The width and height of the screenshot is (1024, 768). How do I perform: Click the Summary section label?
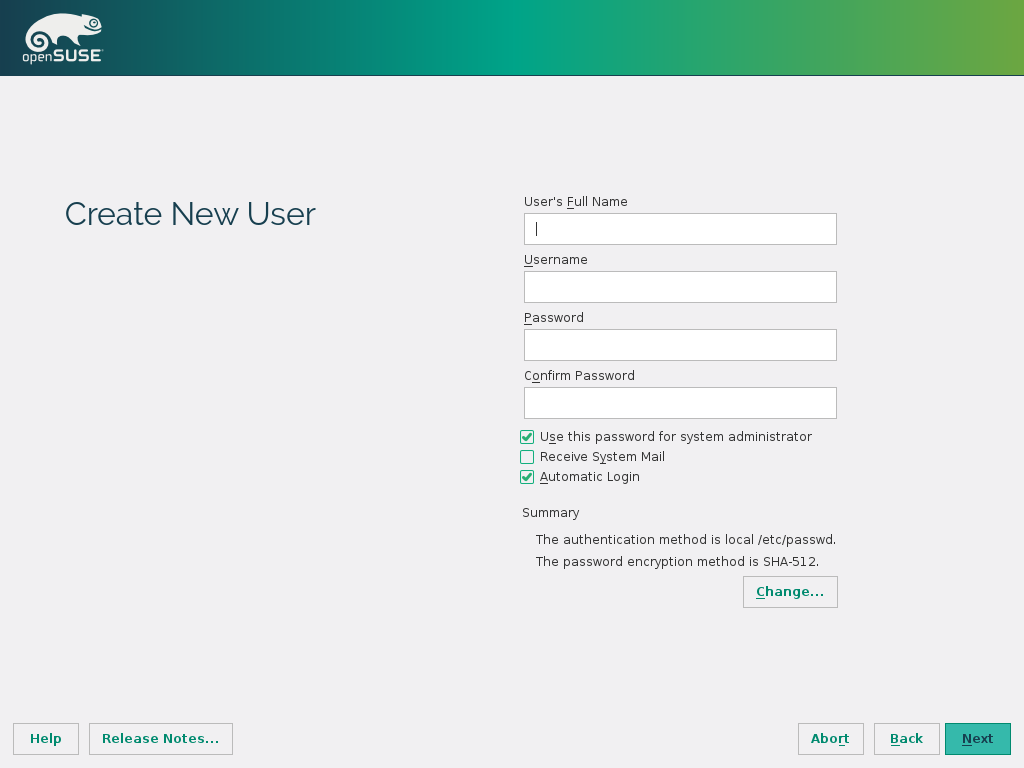tap(550, 513)
